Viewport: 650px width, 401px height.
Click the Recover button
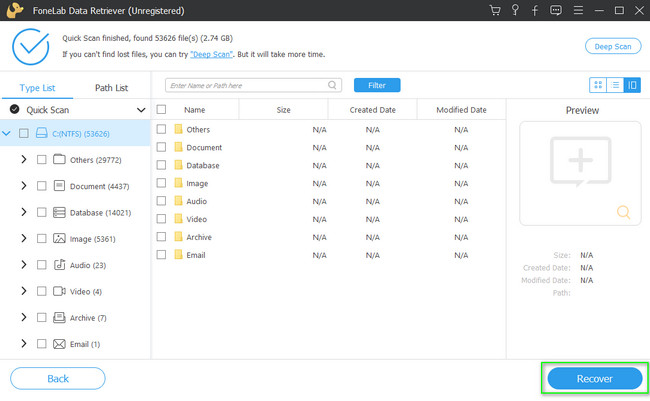tap(595, 378)
